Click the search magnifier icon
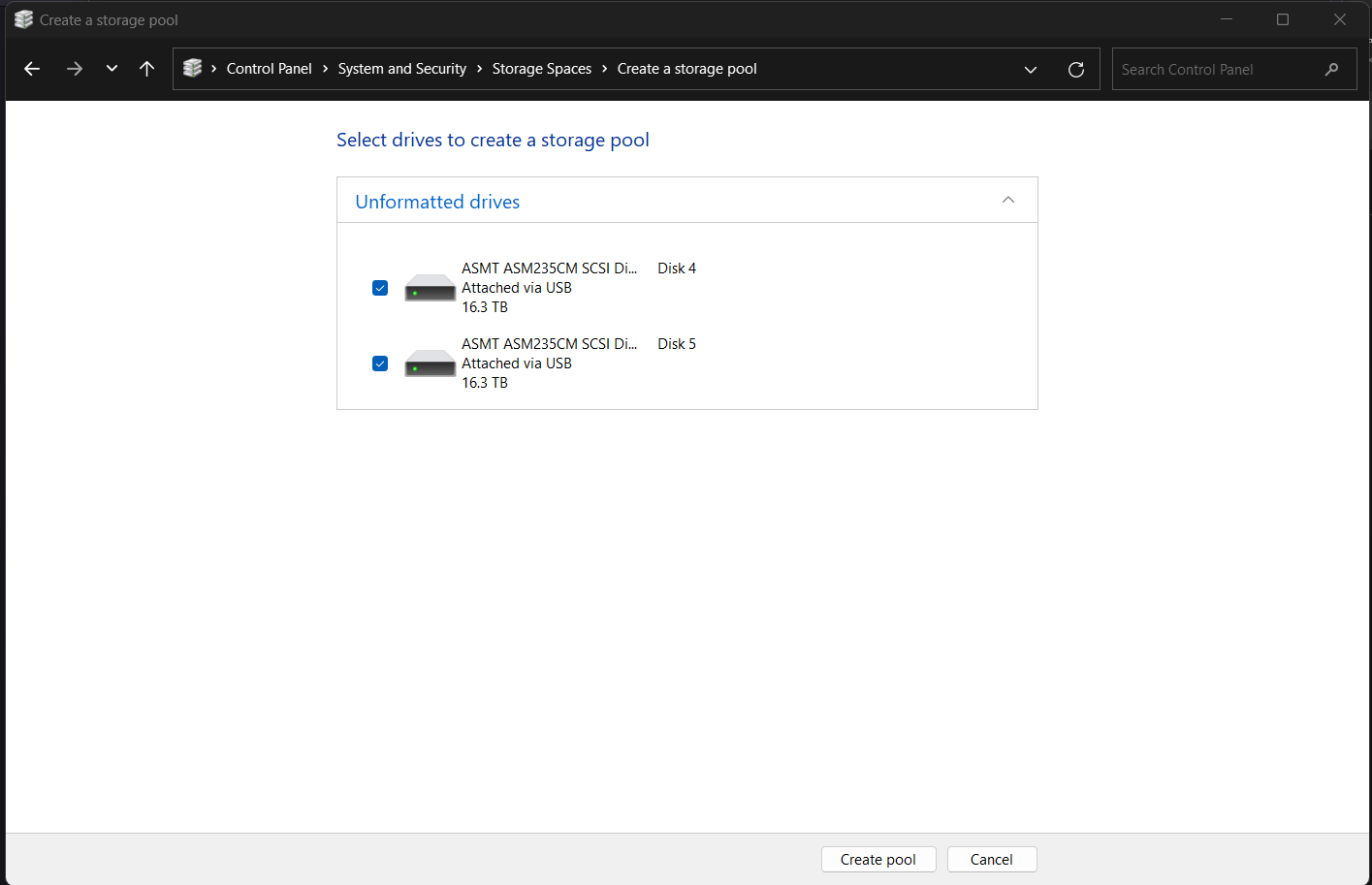 [1331, 70]
